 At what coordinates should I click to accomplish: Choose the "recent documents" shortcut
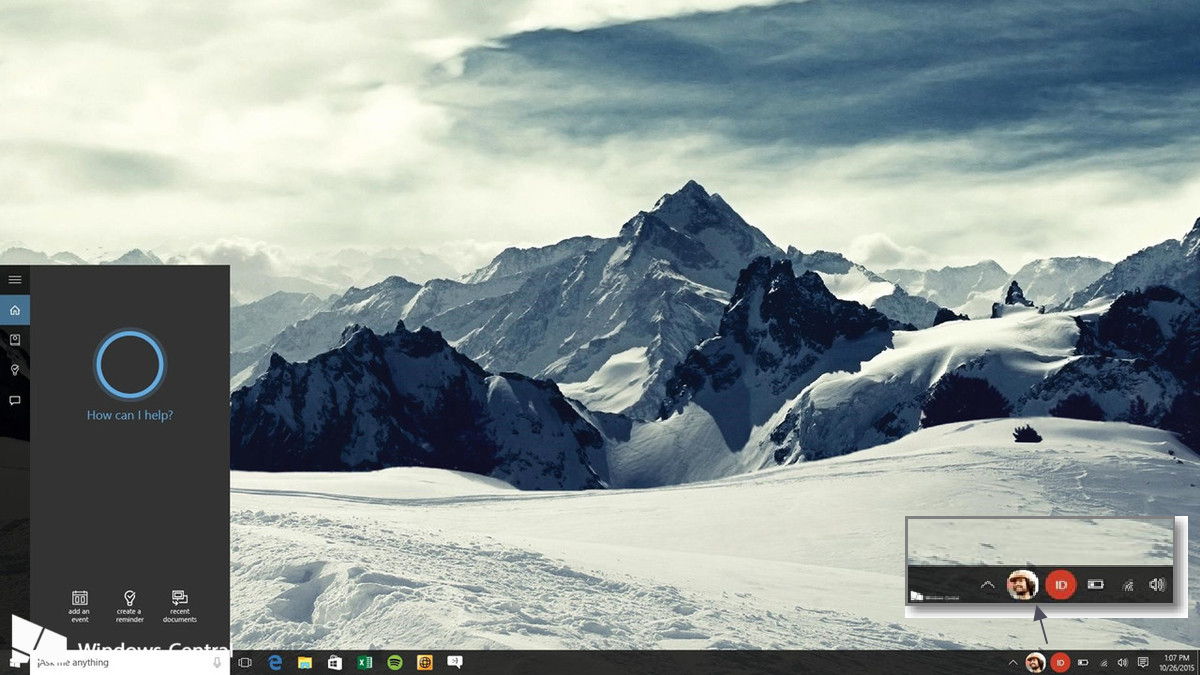click(180, 606)
